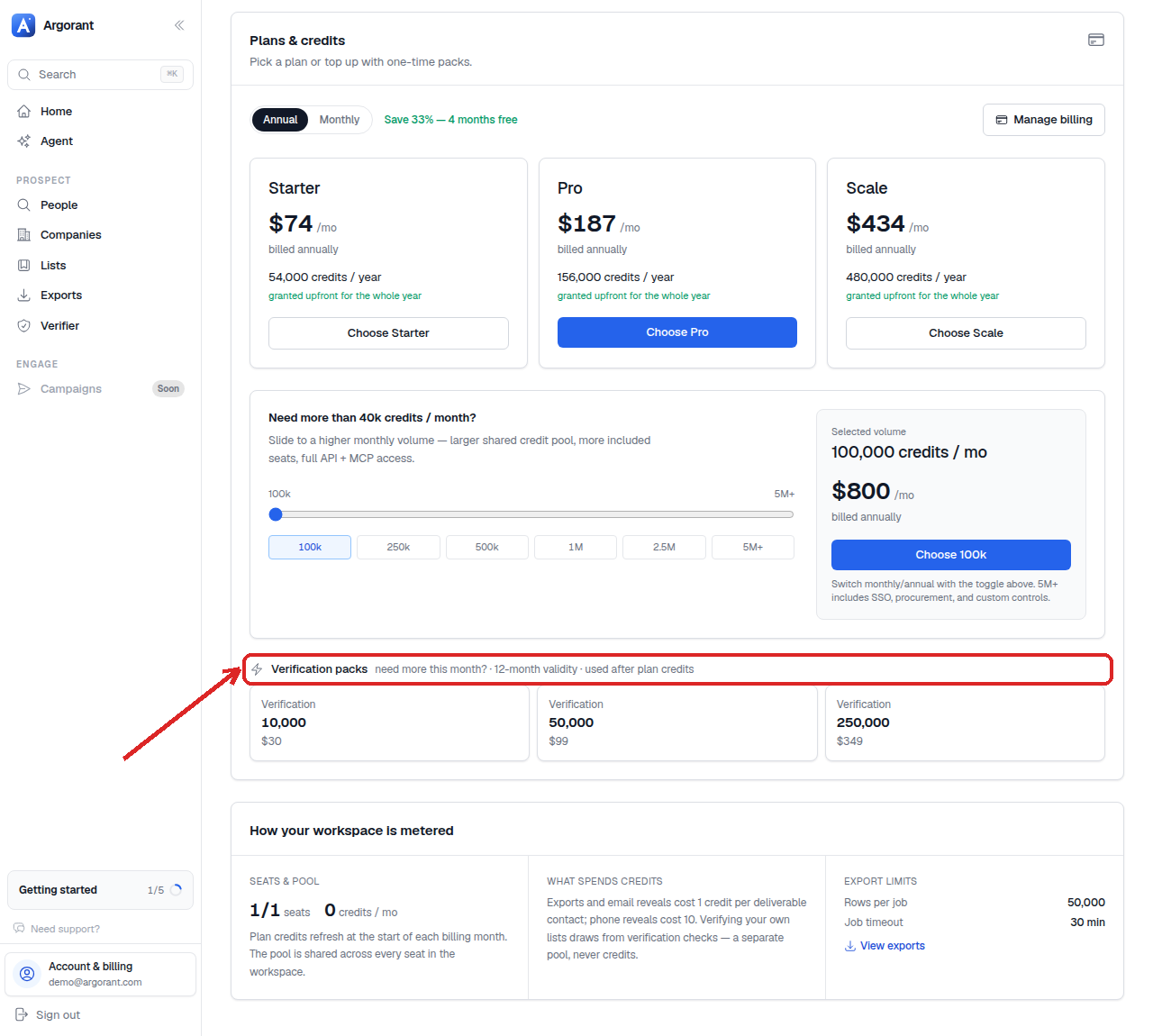Select the 1M volume preset

(x=576, y=547)
